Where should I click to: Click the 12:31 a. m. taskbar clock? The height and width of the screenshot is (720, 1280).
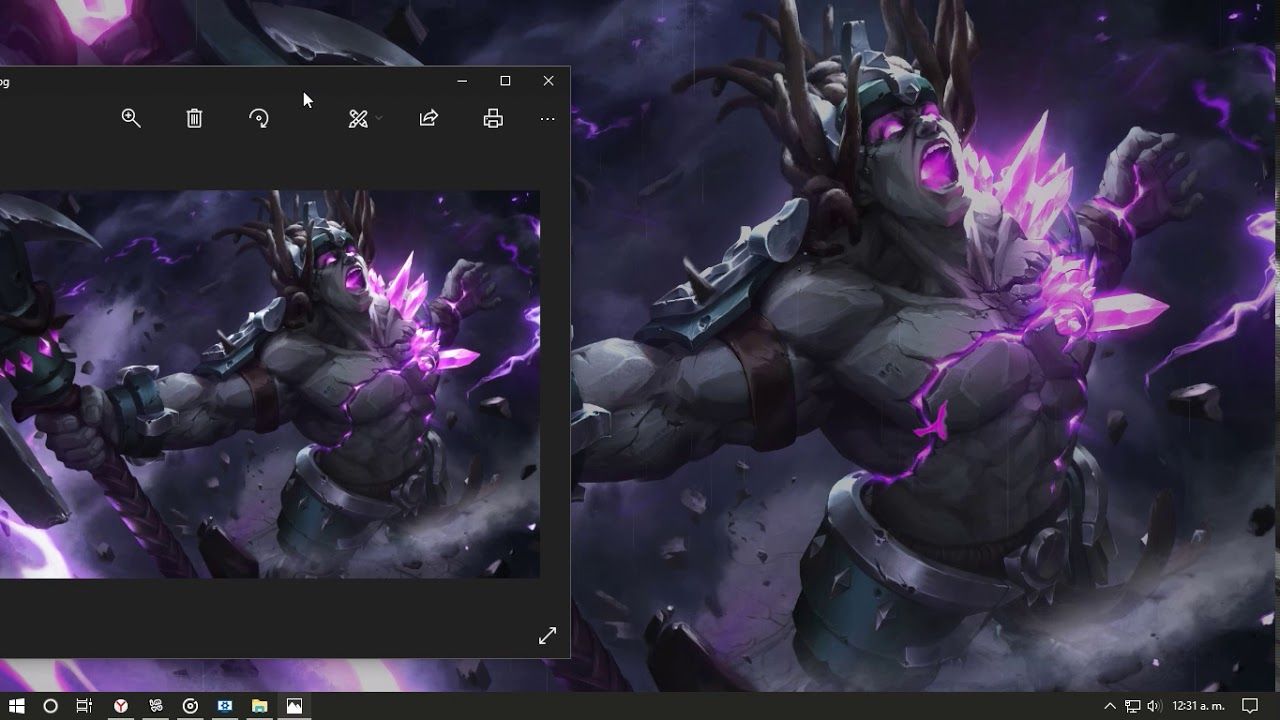coord(1198,706)
